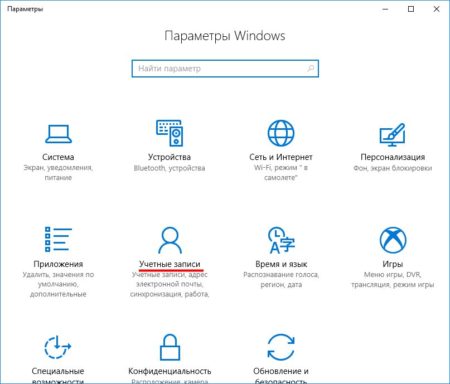Click the search magnifier icon
Viewport: 450px width, 384px height.
(310, 68)
